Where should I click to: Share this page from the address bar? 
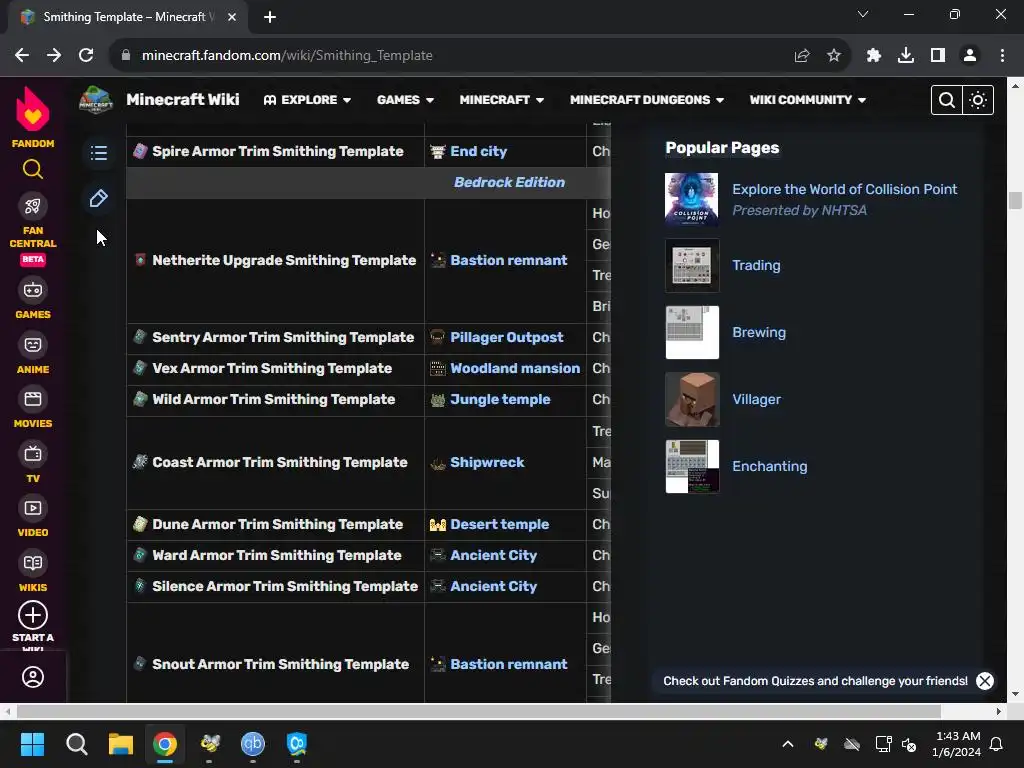coord(802,56)
